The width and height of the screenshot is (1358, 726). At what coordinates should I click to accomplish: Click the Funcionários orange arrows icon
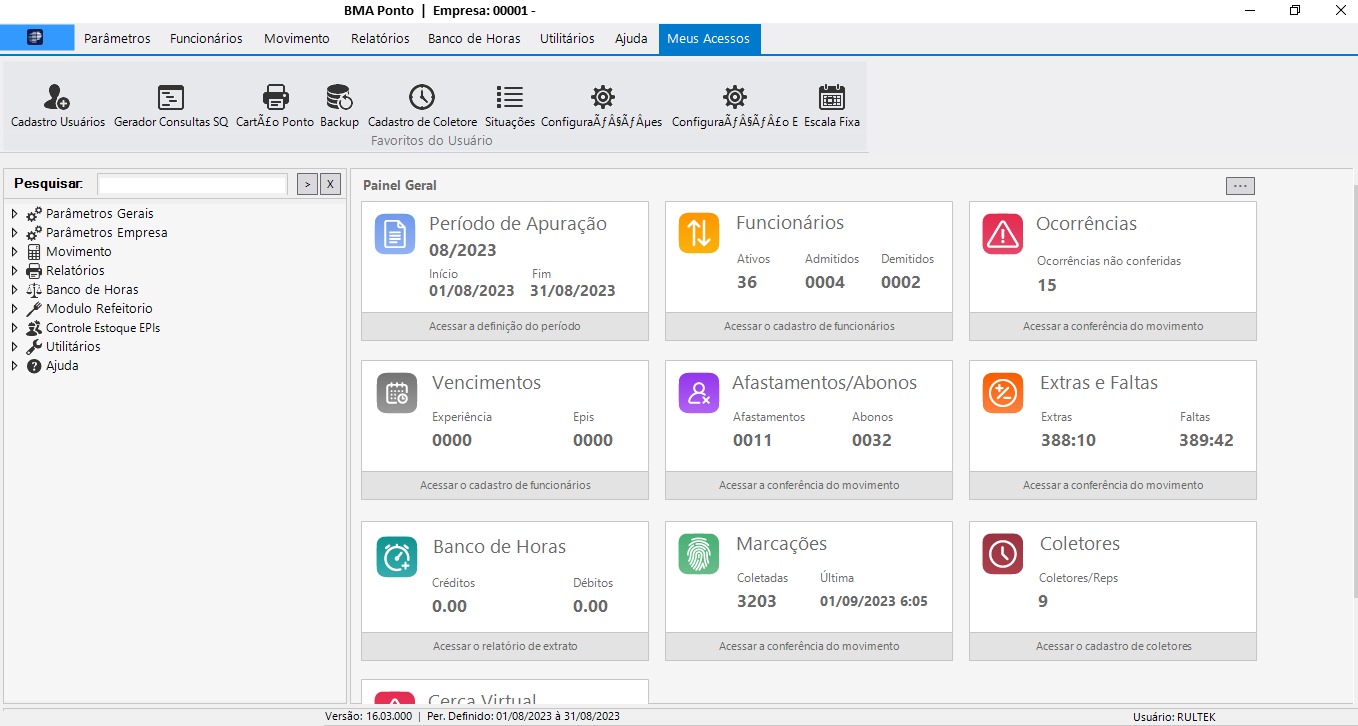click(699, 233)
